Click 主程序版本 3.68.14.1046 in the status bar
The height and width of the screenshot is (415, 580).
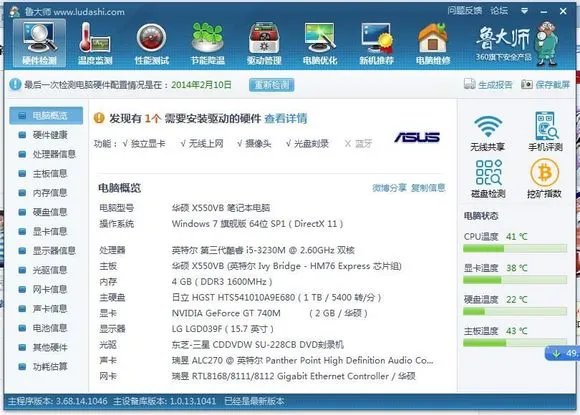[58, 401]
